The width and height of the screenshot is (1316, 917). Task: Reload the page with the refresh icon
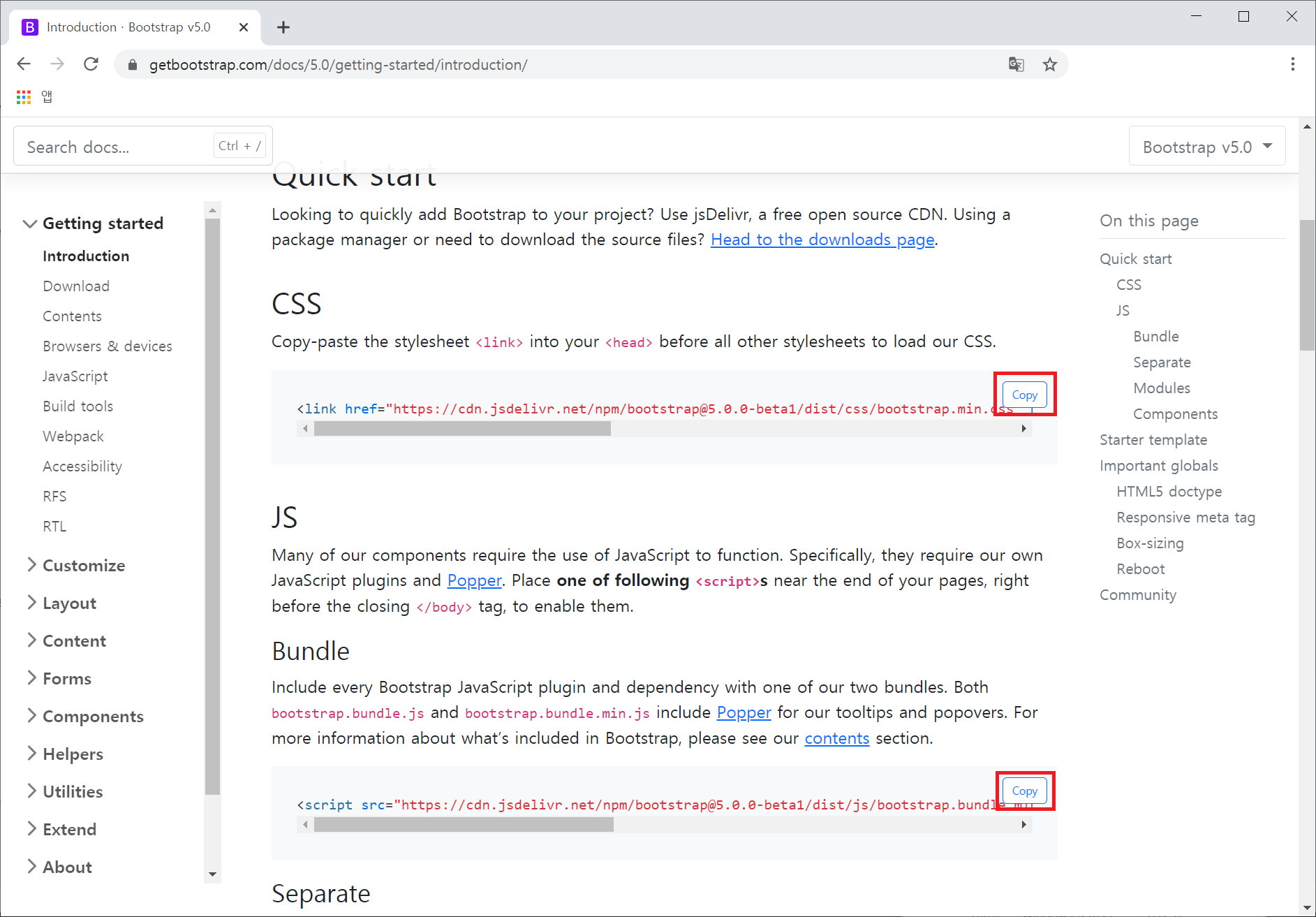[x=91, y=64]
